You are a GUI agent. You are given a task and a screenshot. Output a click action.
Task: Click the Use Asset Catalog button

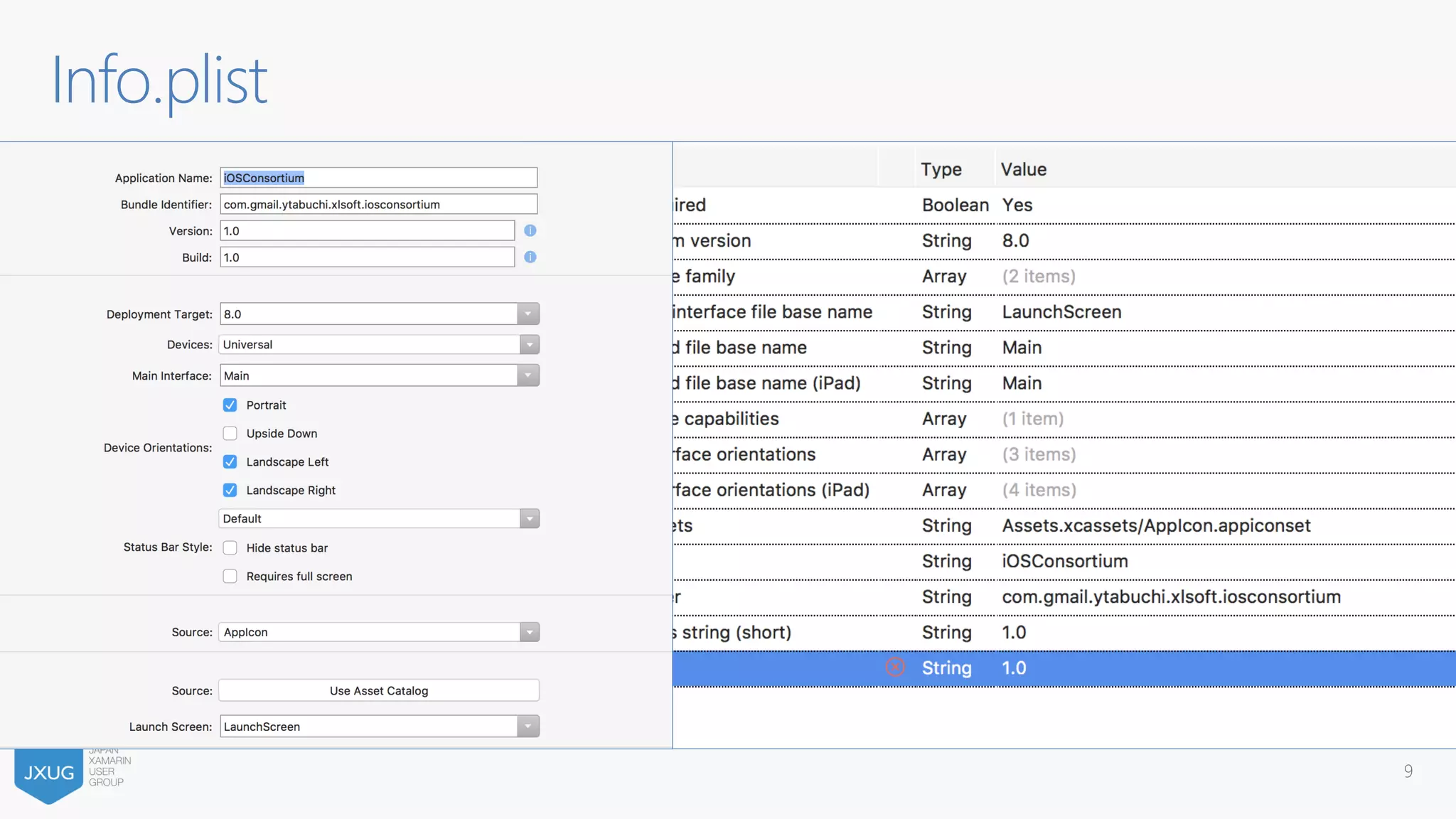coord(379,690)
